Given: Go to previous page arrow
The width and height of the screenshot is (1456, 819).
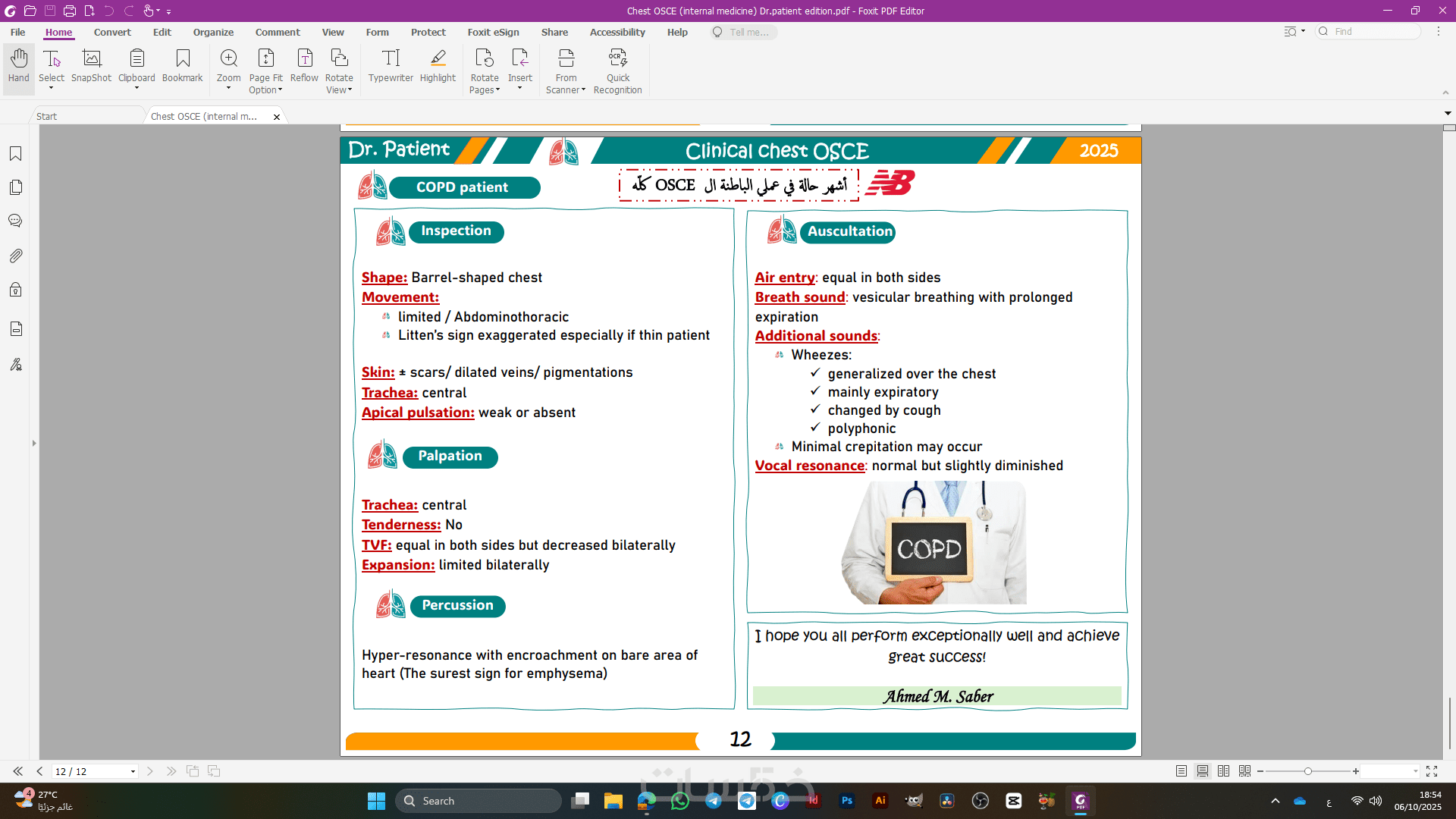Looking at the screenshot, I should tap(39, 771).
